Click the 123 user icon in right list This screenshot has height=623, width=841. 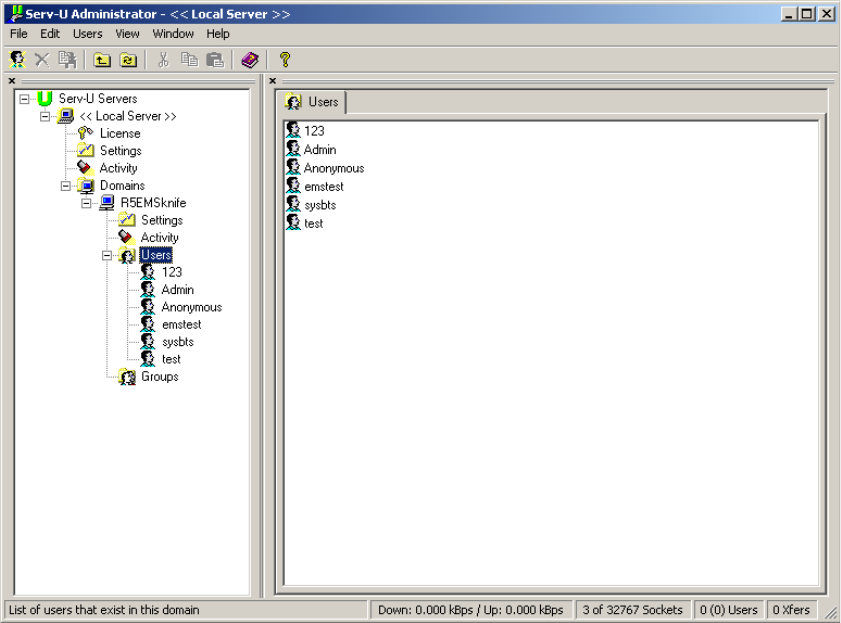coord(293,130)
